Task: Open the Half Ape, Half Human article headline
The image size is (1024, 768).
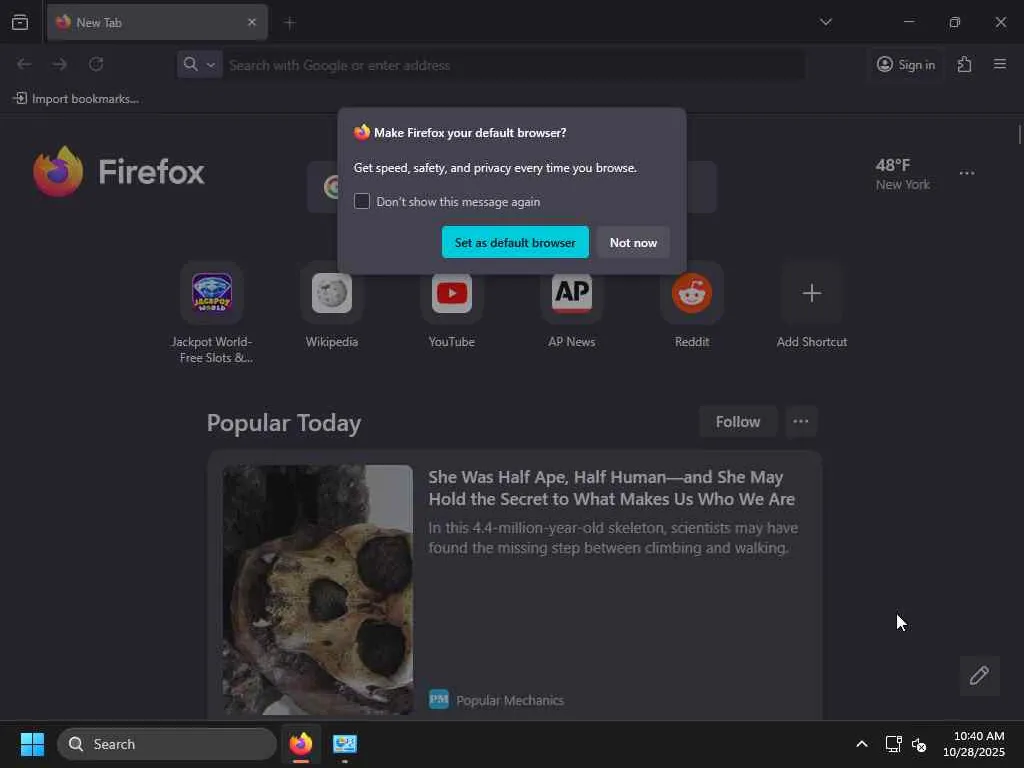Action: [x=611, y=488]
